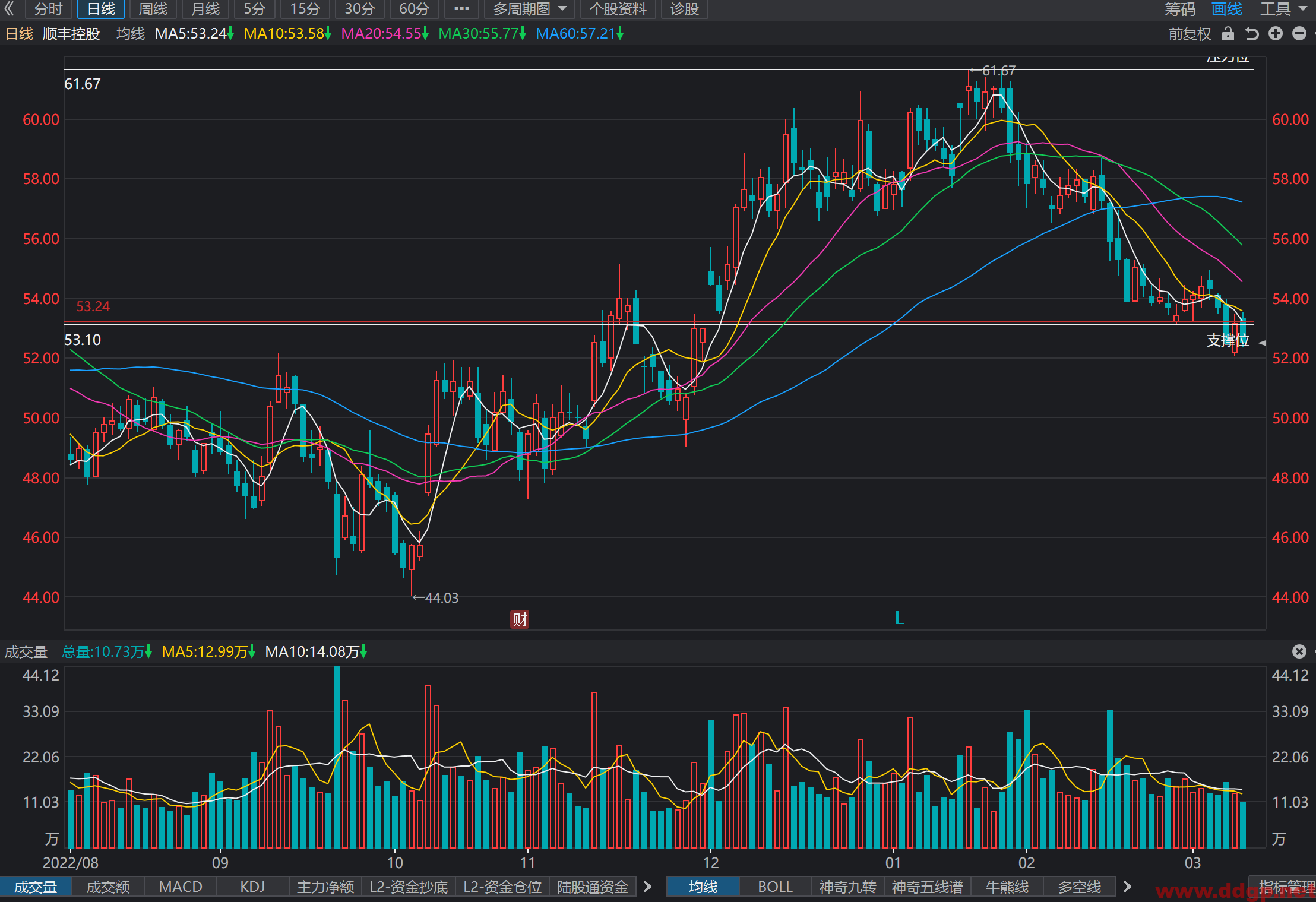Switch main chart to 牛熊线
1316x902 pixels.
pyautogui.click(x=1007, y=887)
